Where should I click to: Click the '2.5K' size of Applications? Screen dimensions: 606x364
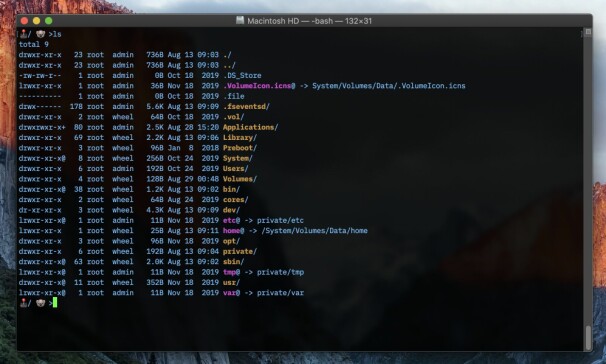(155, 127)
